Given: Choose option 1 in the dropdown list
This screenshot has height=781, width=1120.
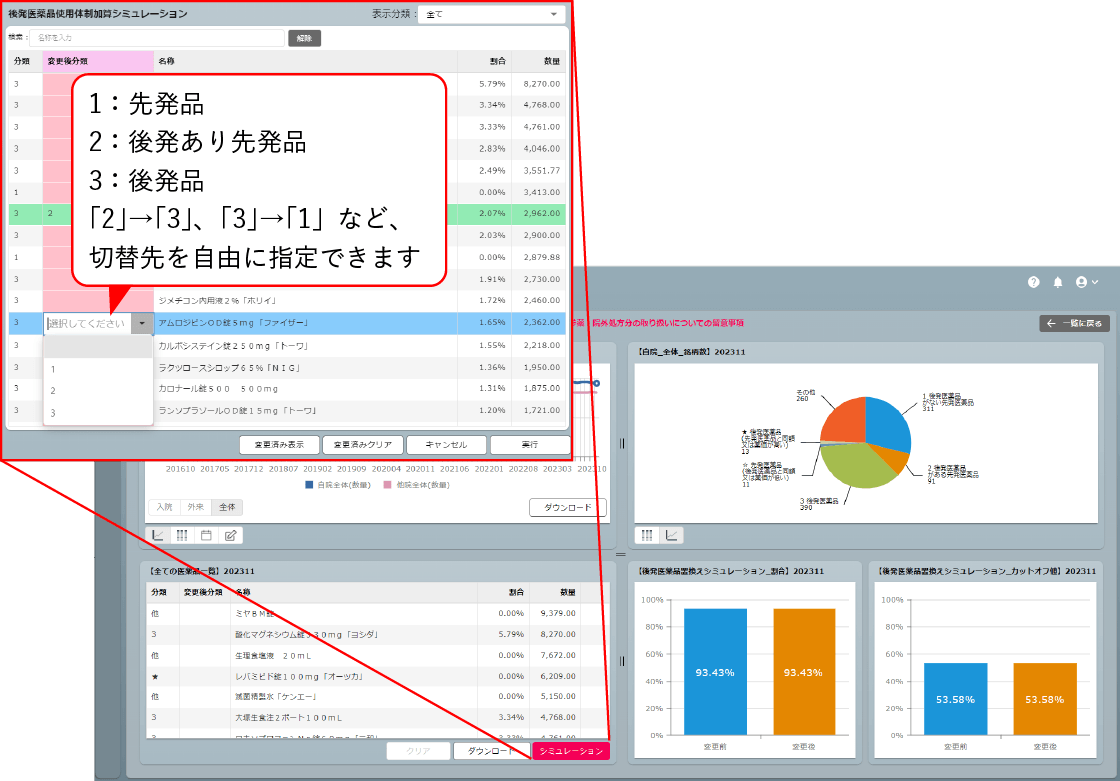Looking at the screenshot, I should [x=98, y=369].
